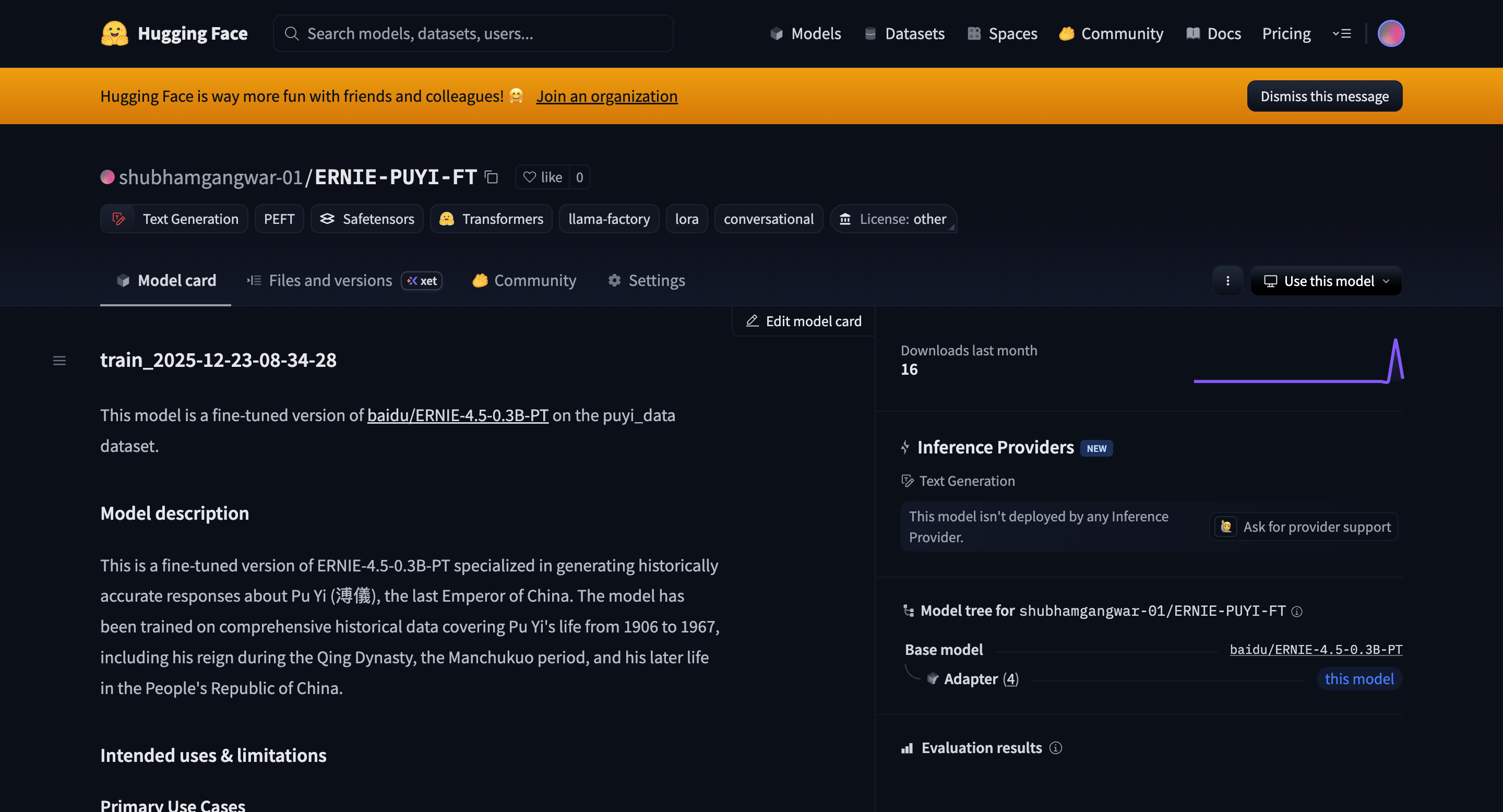Like the ERNIE-PUYI-FT model

[543, 177]
